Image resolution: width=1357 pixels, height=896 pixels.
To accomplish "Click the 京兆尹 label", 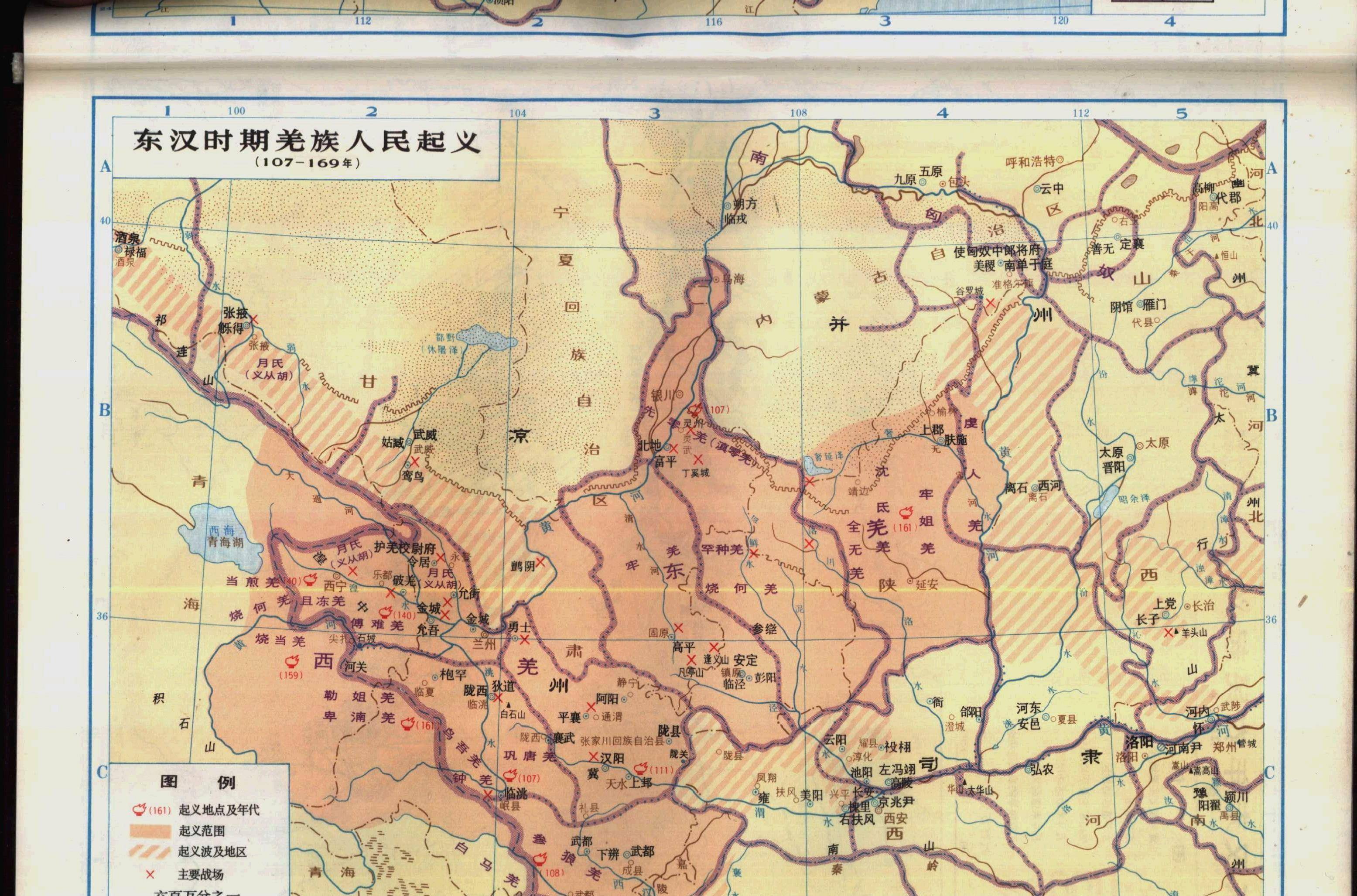I will [x=896, y=802].
